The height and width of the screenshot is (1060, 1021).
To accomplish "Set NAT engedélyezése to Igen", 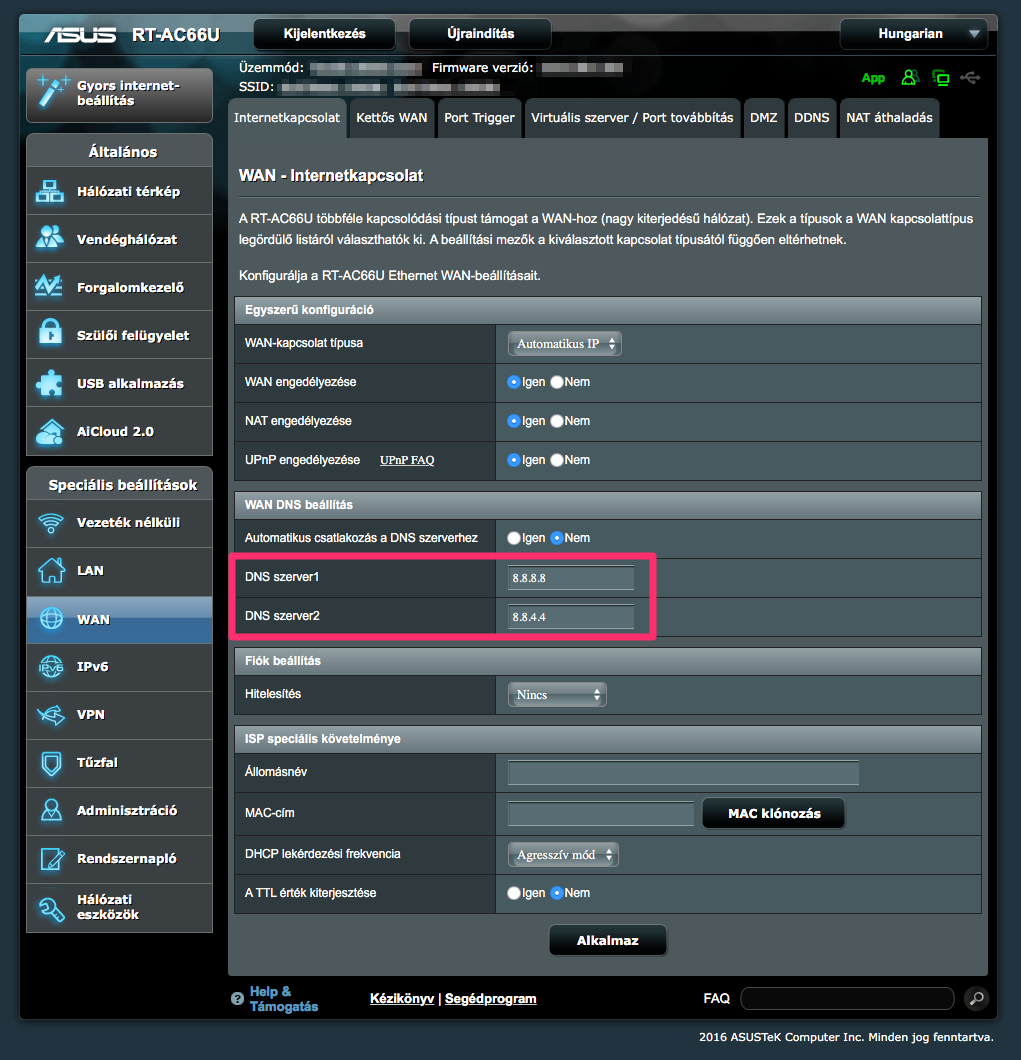I will click(514, 421).
